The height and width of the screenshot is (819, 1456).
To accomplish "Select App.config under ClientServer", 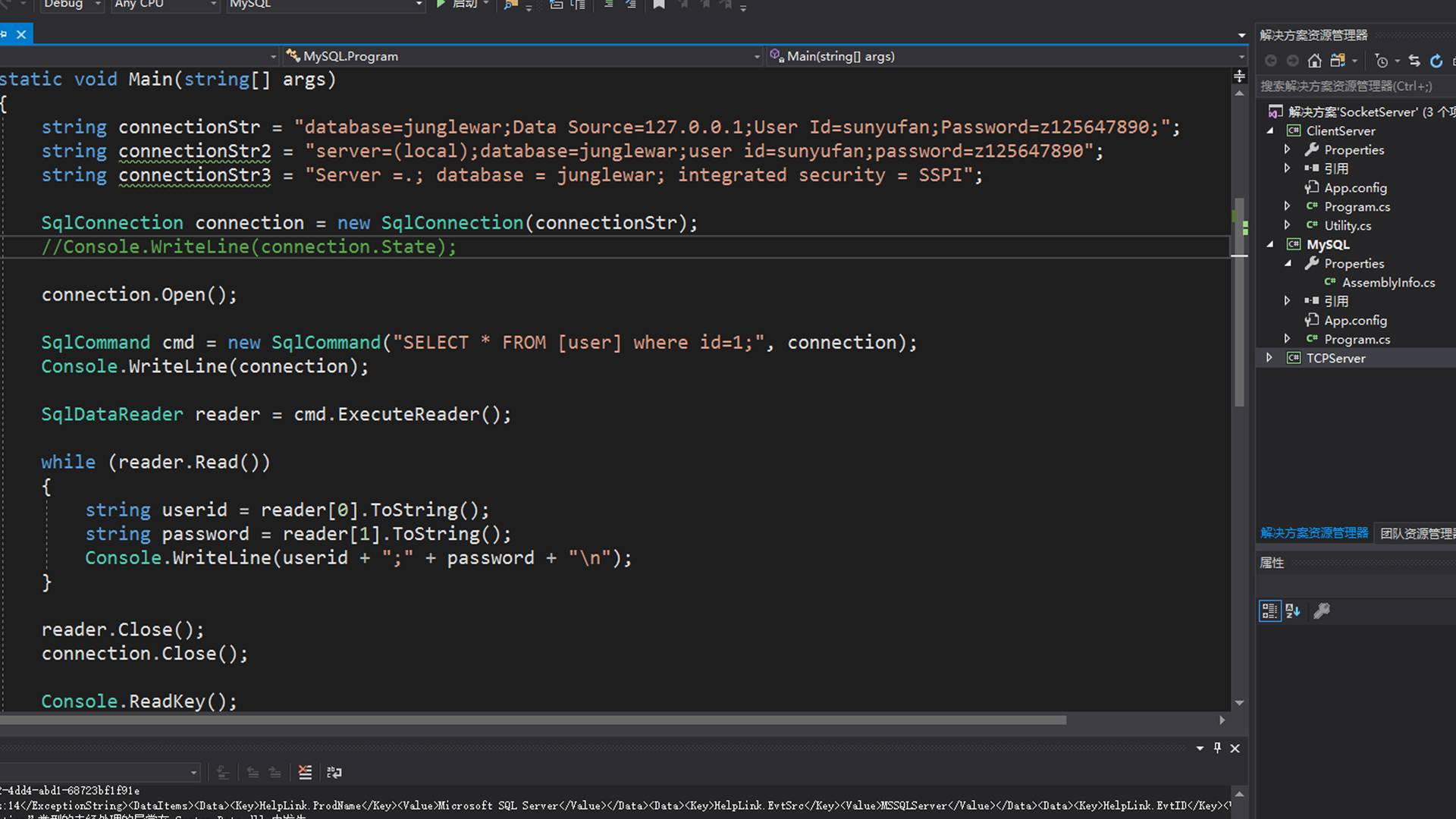I will pyautogui.click(x=1355, y=187).
